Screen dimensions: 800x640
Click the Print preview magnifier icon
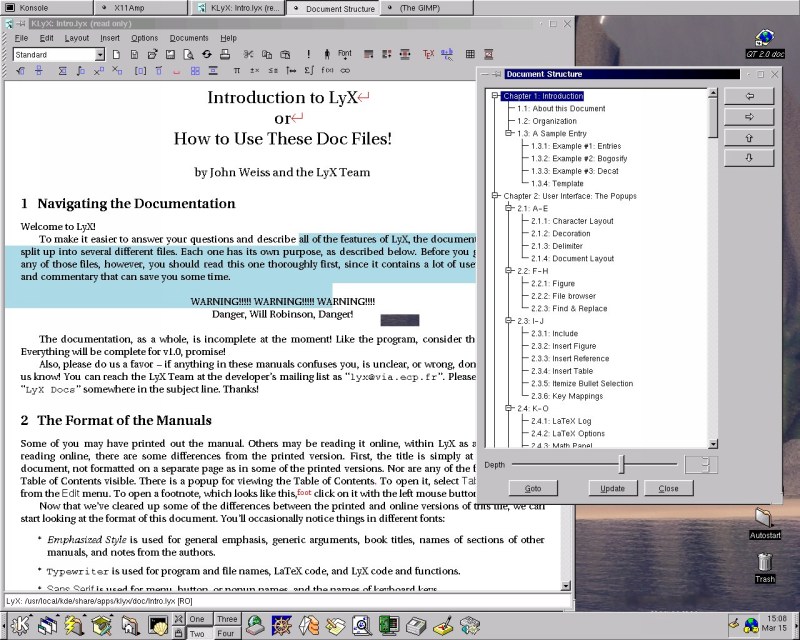click(188, 54)
